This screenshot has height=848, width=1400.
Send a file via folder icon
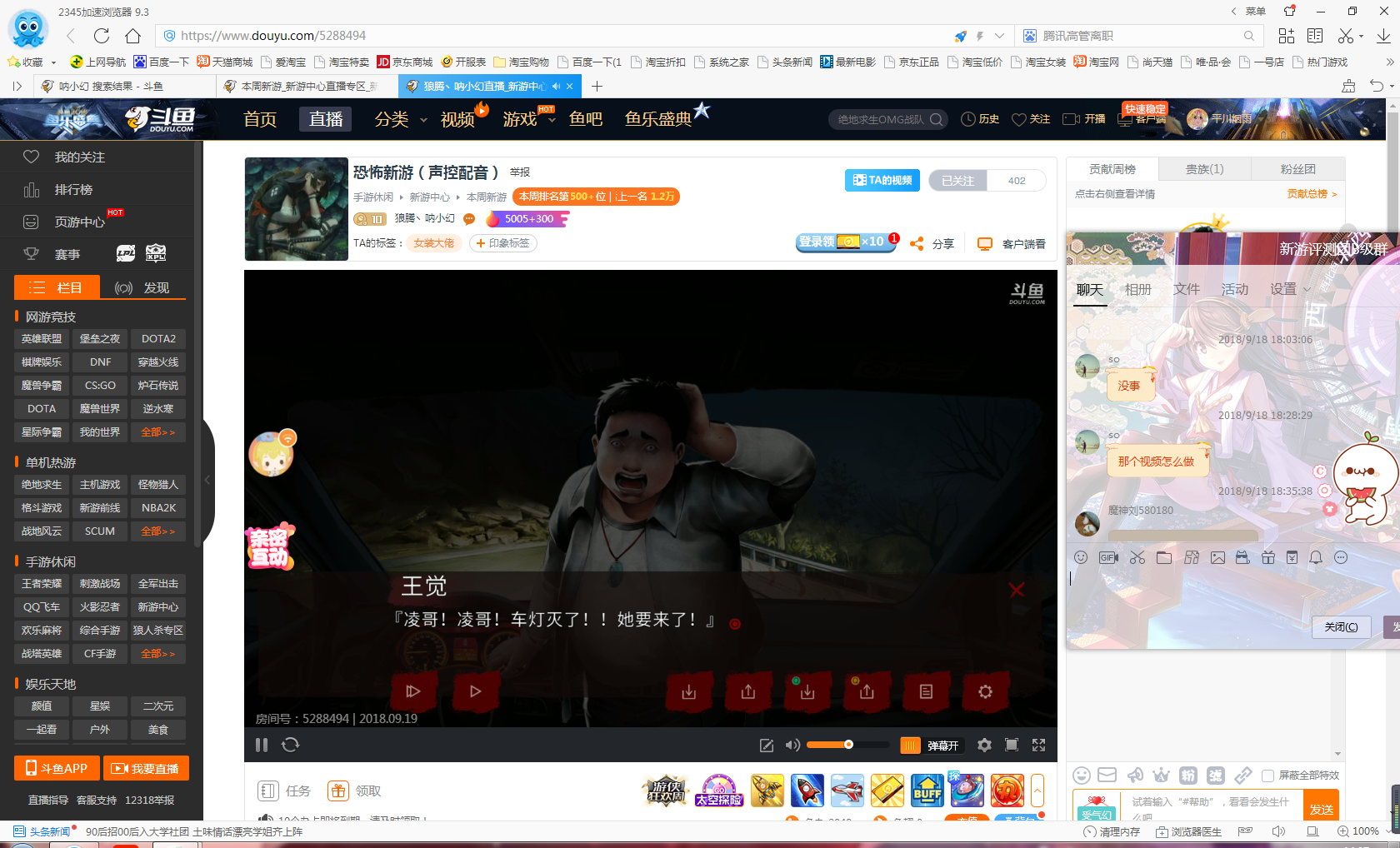click(1164, 557)
